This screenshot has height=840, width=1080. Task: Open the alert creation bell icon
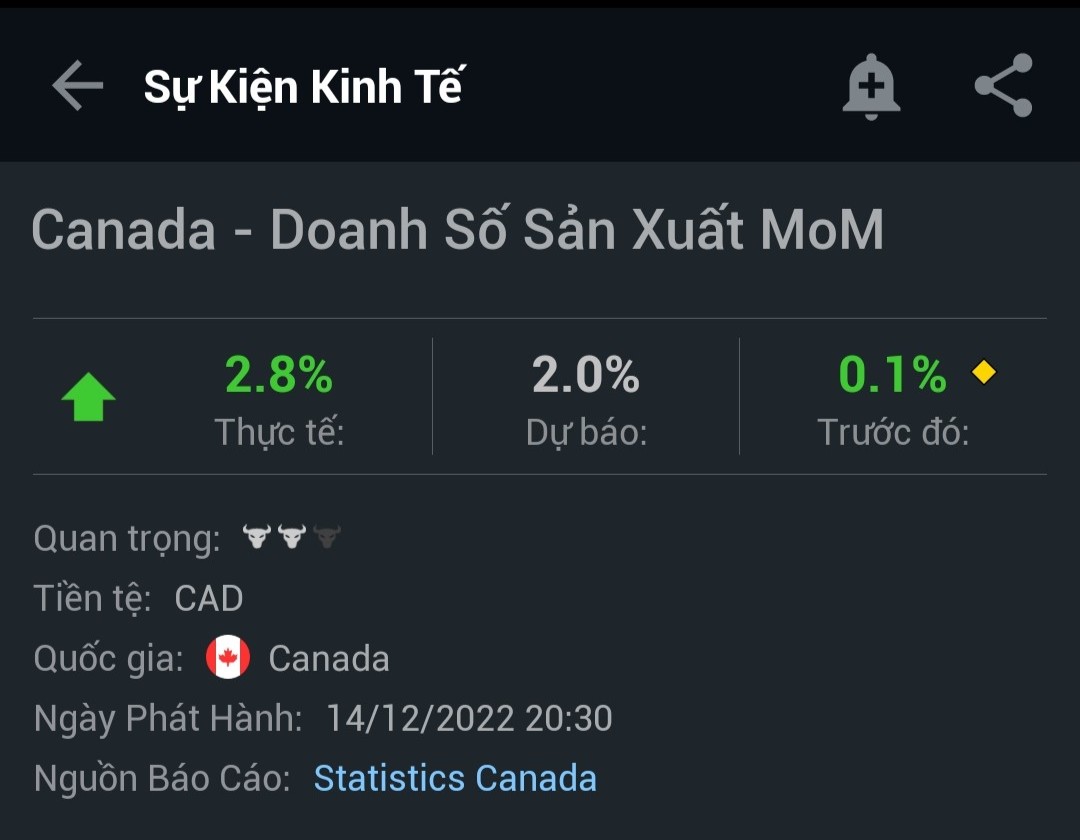(870, 86)
